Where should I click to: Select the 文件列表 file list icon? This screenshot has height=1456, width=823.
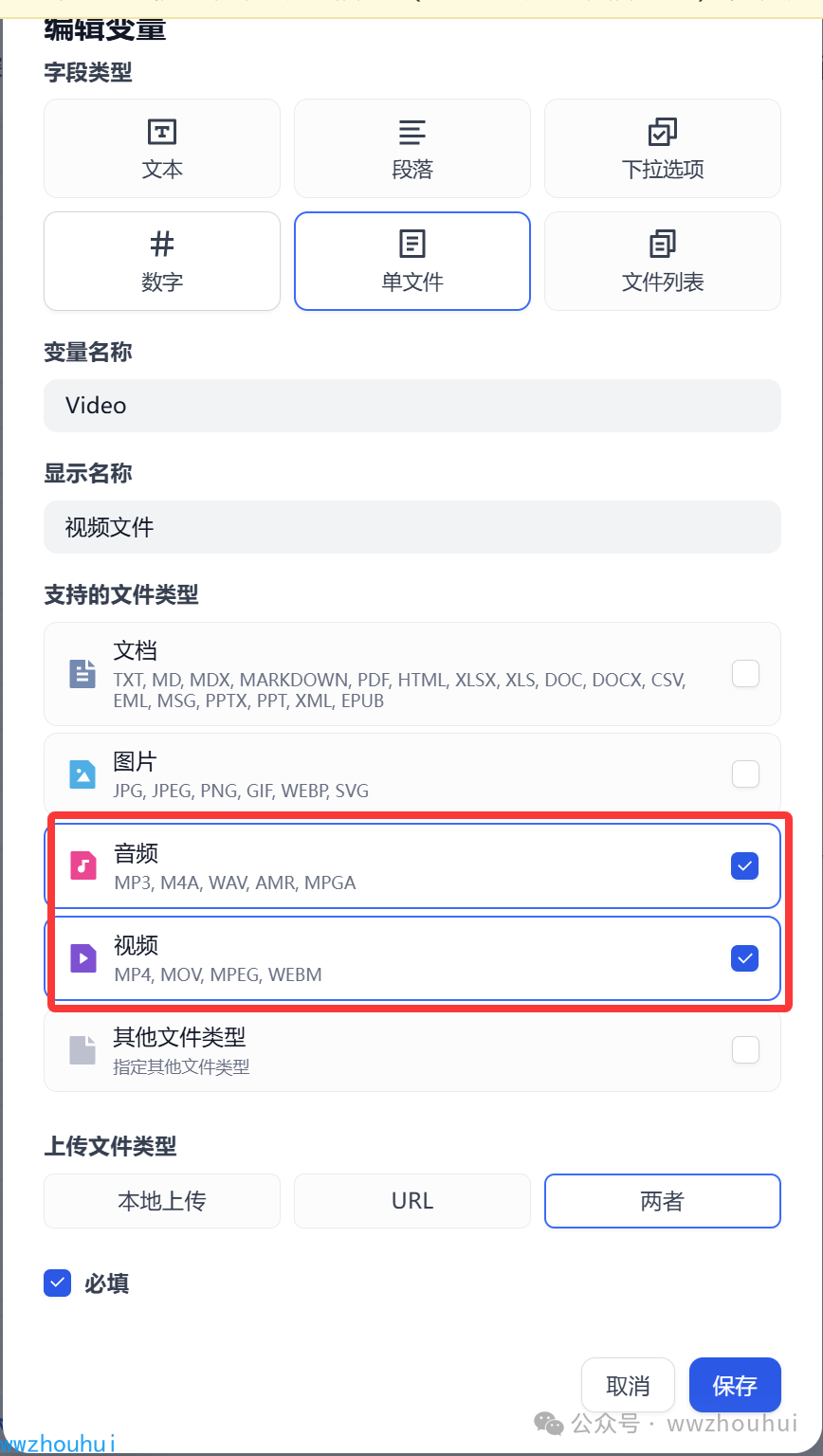(x=663, y=245)
